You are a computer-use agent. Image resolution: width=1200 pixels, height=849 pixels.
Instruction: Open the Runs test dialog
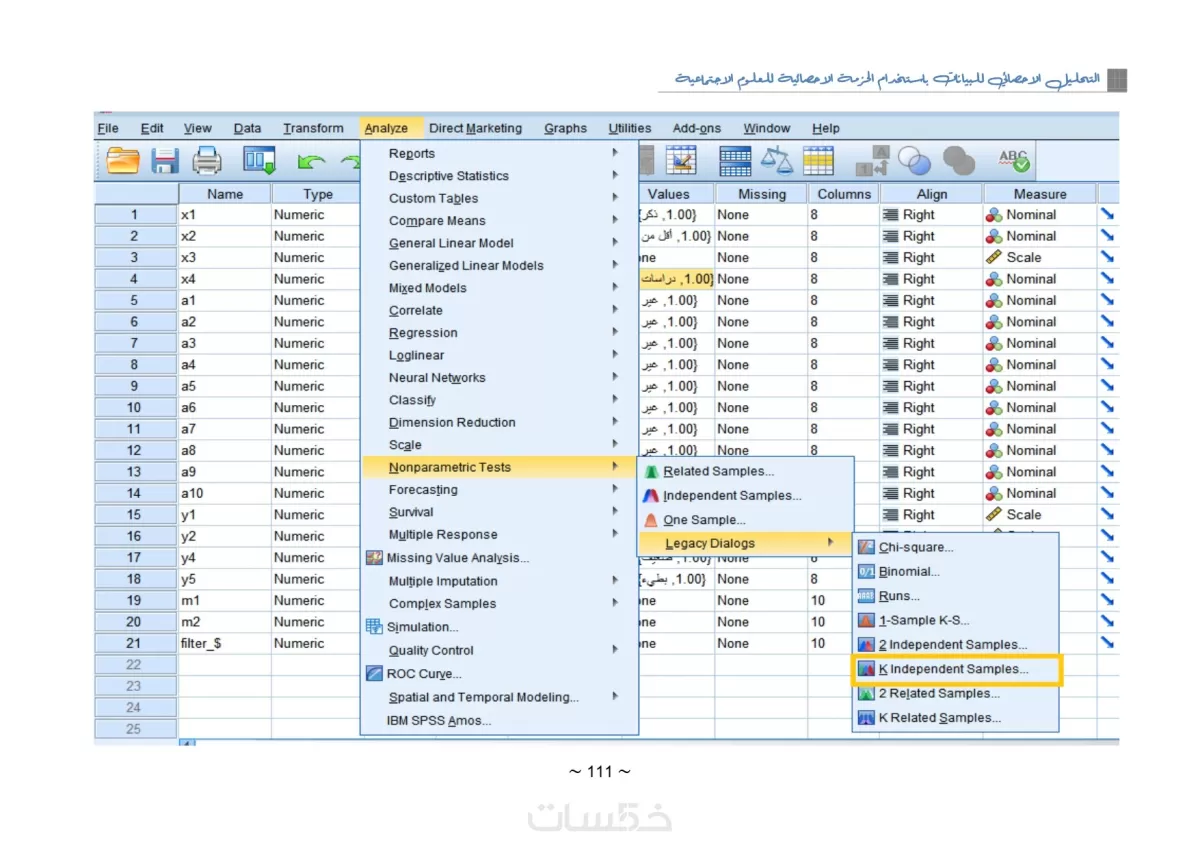[895, 596]
